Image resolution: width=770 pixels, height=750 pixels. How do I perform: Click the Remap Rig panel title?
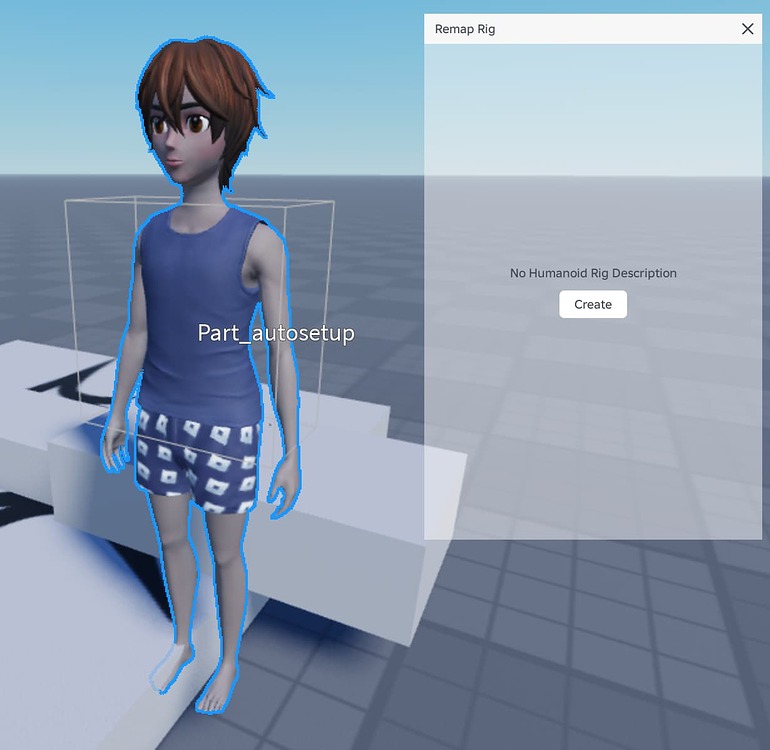coord(465,29)
